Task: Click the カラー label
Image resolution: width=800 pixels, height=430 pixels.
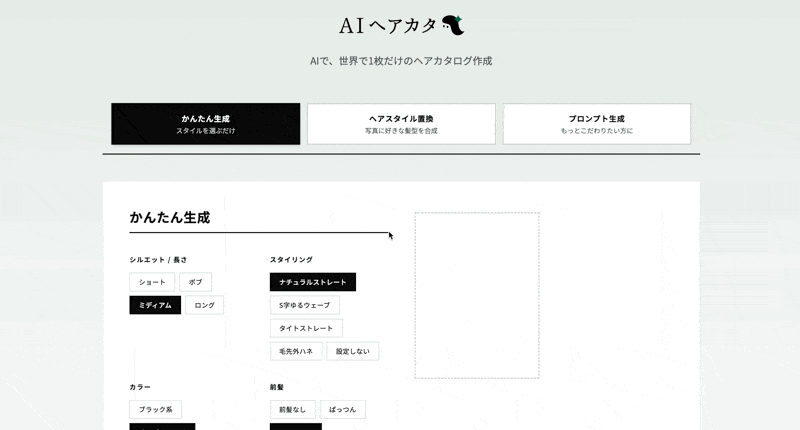Action: [x=140, y=387]
